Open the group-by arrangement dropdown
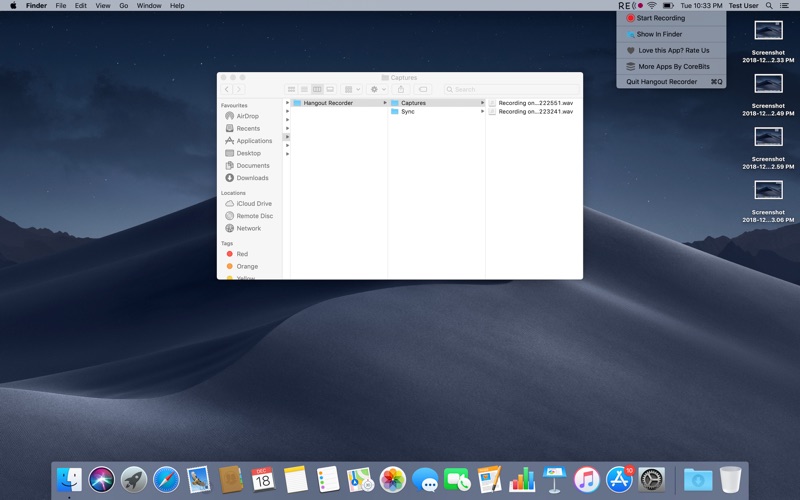800x500 pixels. click(x=352, y=89)
